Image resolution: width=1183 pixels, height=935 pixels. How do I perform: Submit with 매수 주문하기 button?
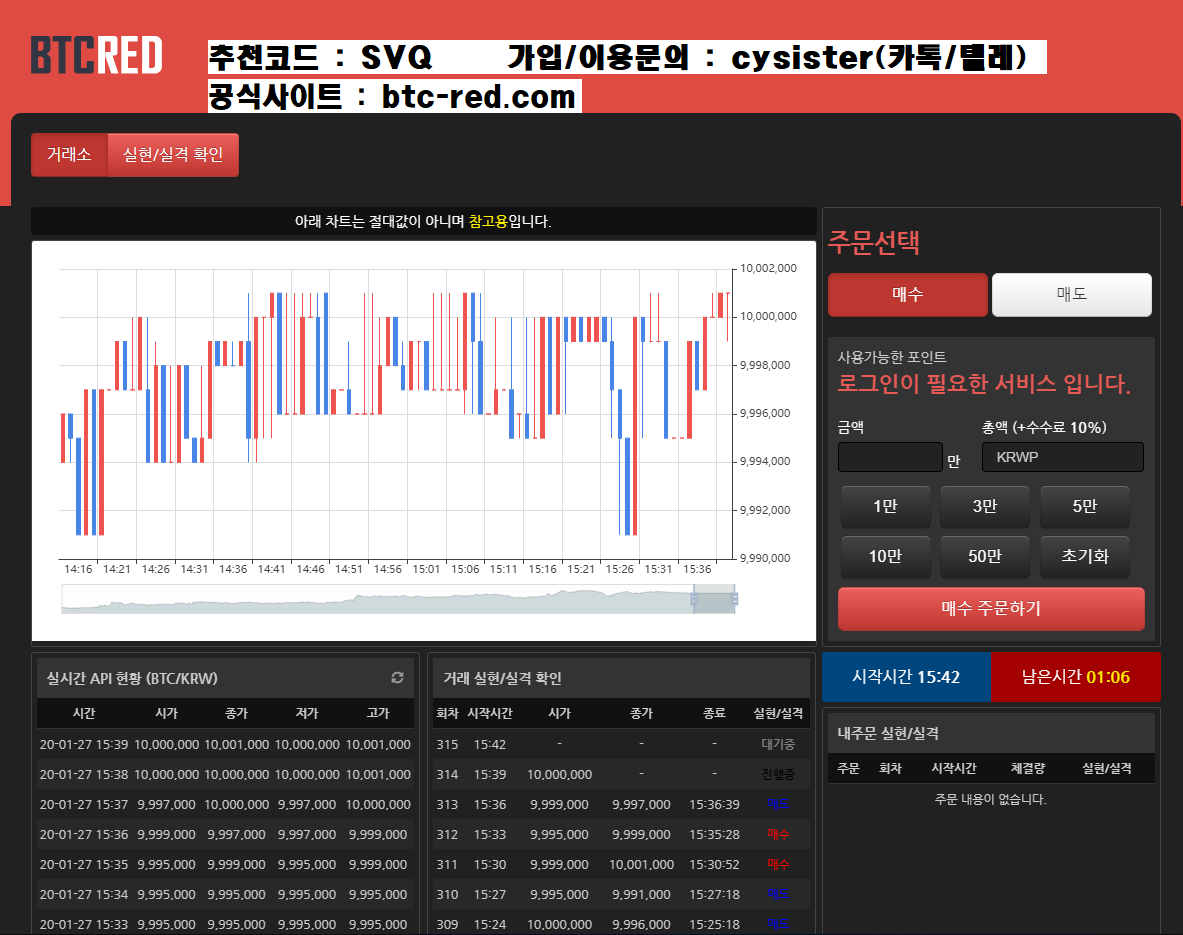990,608
